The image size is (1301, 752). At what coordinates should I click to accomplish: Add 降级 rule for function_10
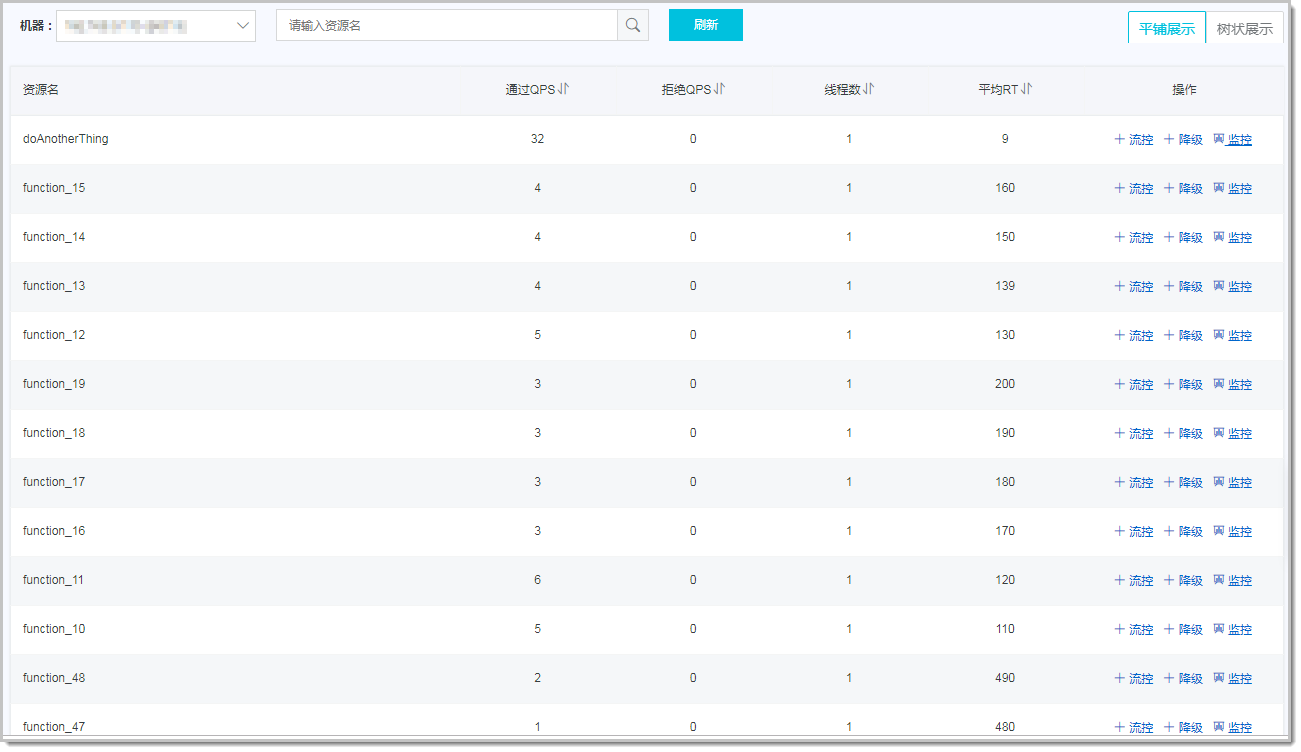coord(1183,630)
